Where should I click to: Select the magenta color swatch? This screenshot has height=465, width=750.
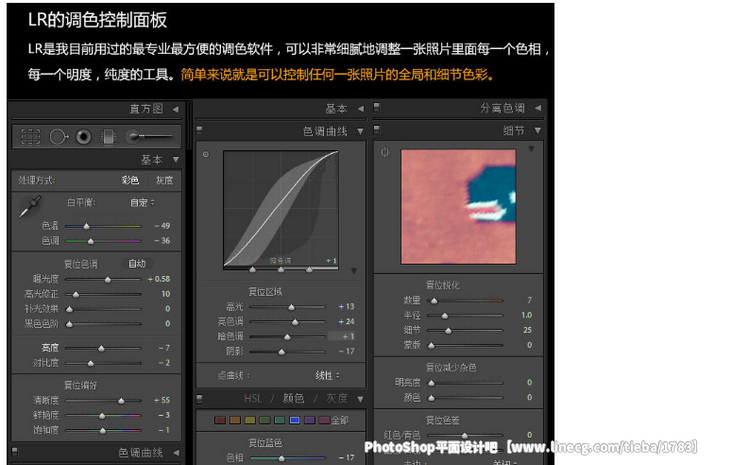pyautogui.click(x=324, y=420)
